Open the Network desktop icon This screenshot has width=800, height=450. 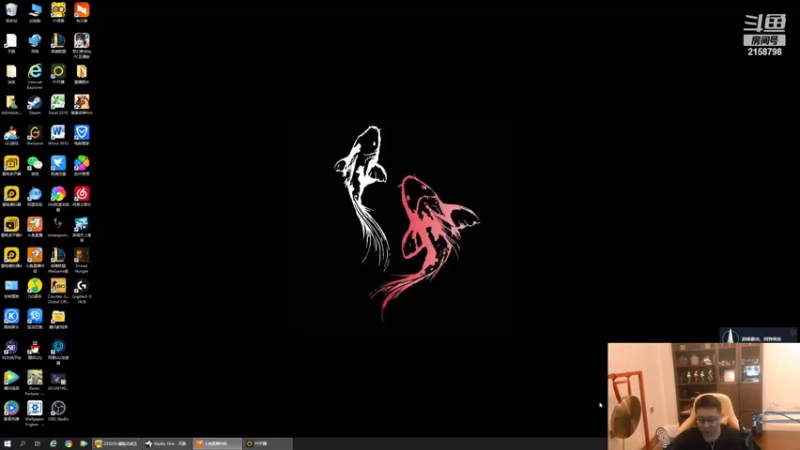(x=35, y=43)
